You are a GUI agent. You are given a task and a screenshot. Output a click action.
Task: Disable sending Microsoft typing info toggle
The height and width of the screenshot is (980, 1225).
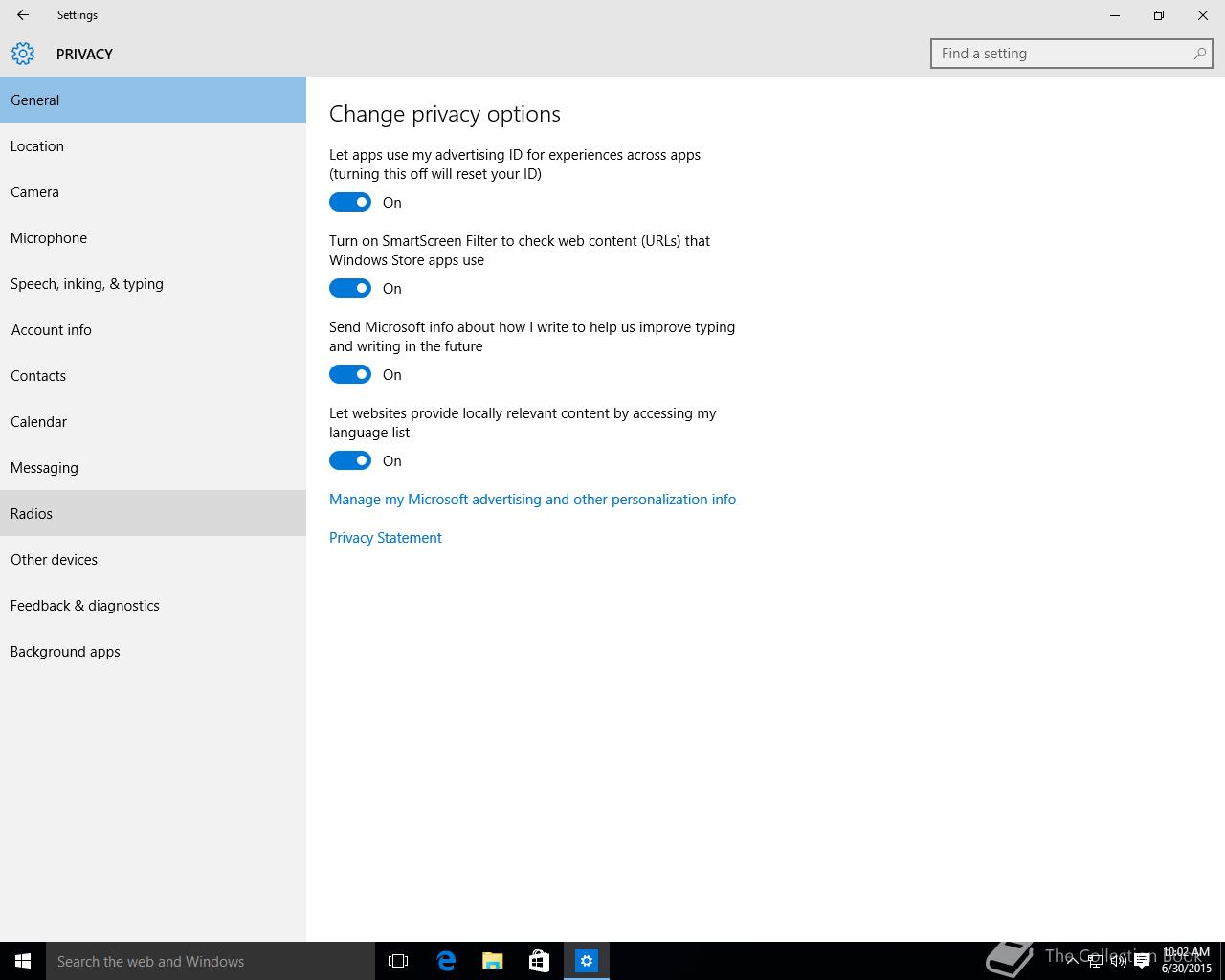(350, 374)
